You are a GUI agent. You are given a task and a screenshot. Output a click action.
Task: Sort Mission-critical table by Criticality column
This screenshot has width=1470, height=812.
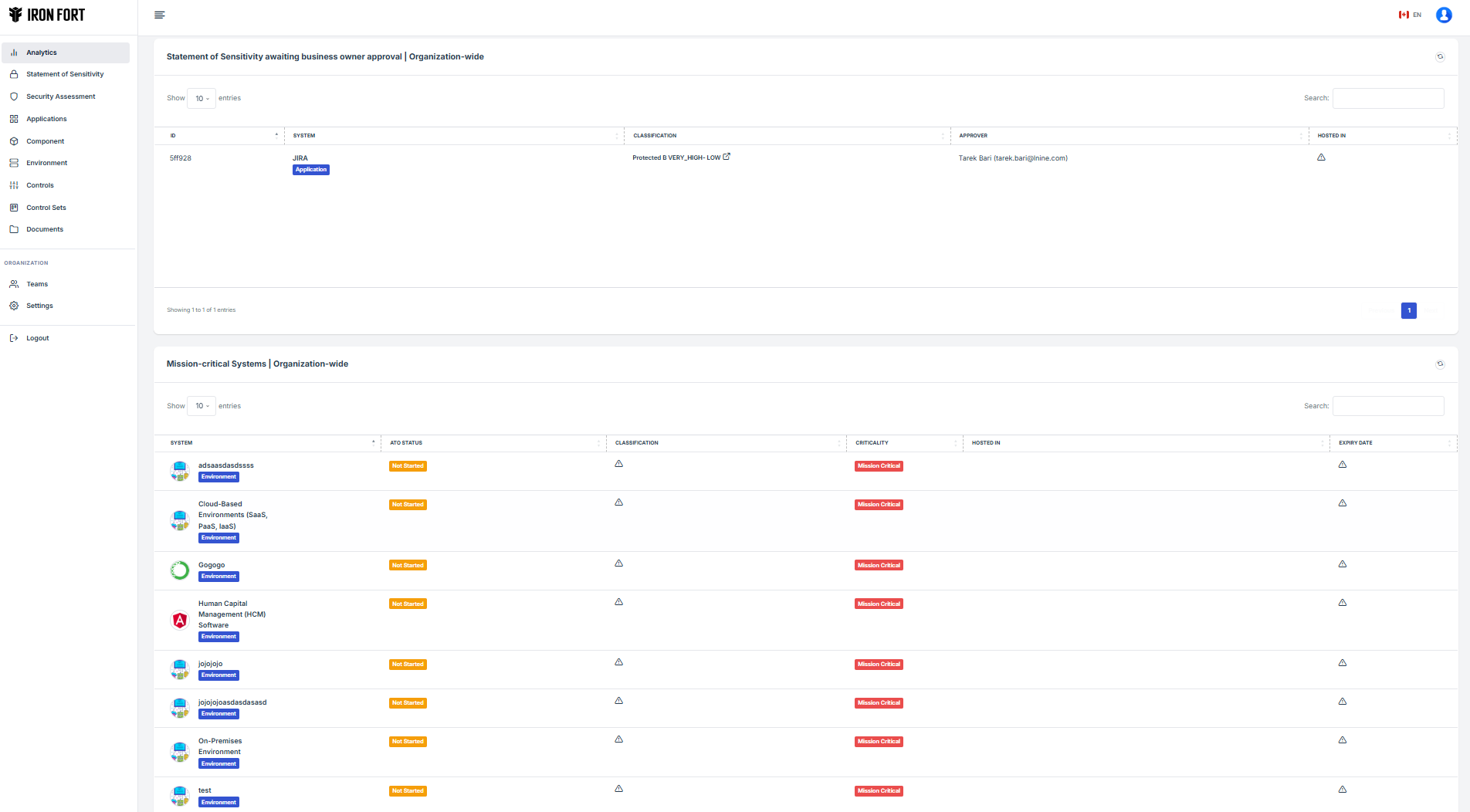tap(904, 443)
